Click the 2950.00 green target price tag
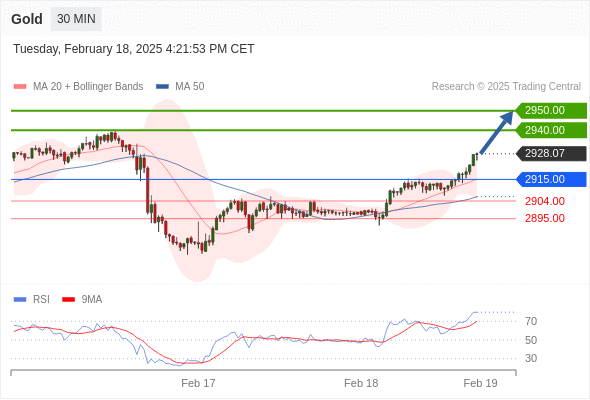The width and height of the screenshot is (590, 400). pyautogui.click(x=551, y=111)
